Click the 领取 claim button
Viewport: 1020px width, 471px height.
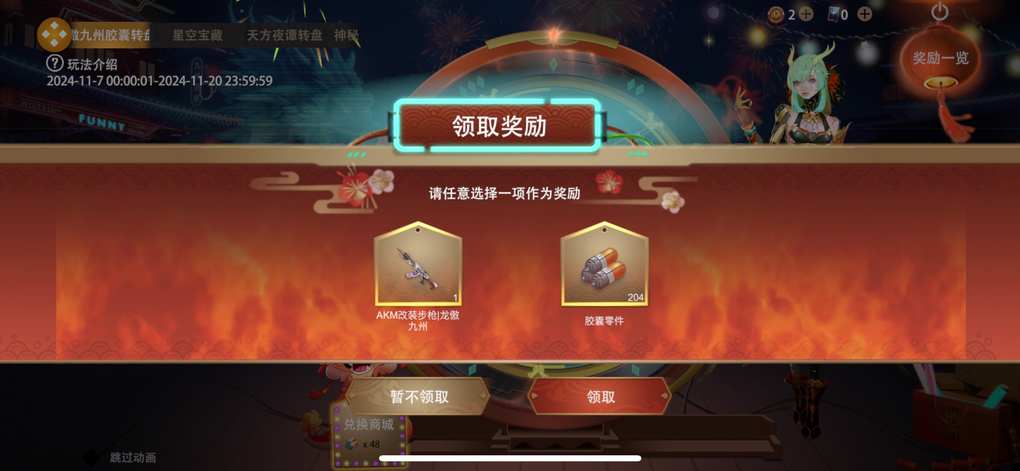pyautogui.click(x=600, y=396)
